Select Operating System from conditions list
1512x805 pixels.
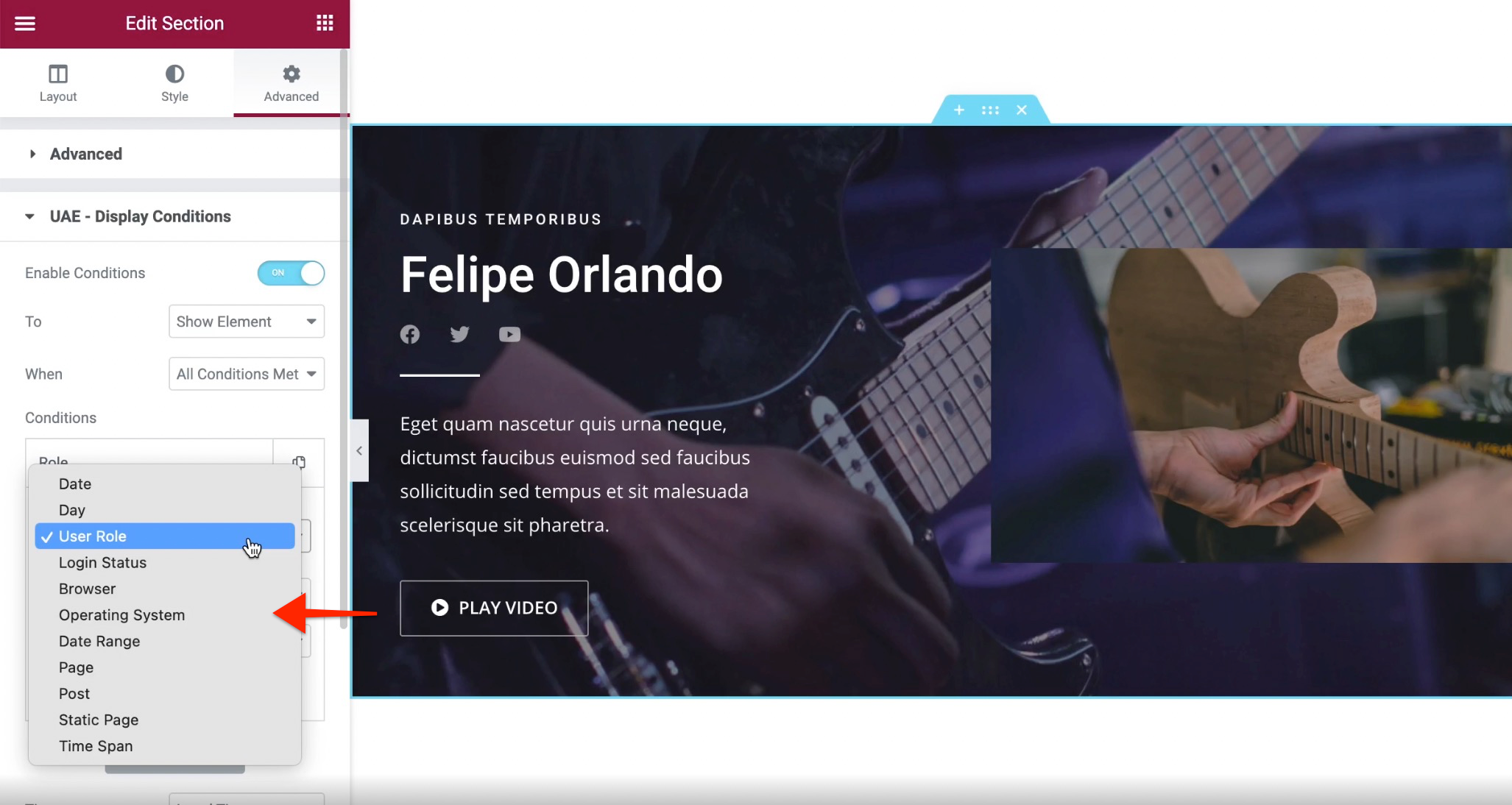click(x=121, y=614)
